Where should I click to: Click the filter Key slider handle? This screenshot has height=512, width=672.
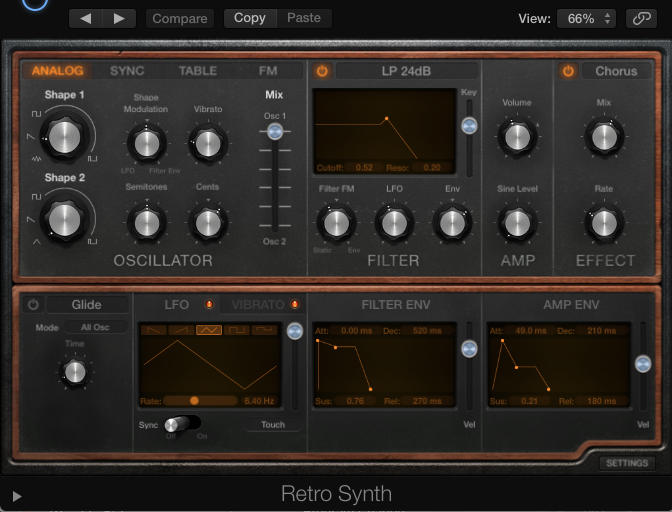point(469,126)
